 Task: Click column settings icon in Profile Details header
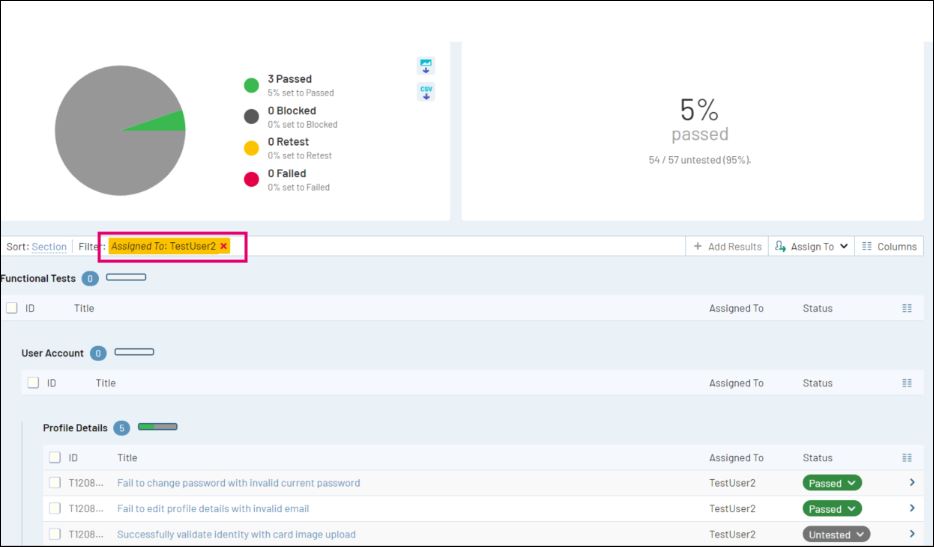coord(907,458)
